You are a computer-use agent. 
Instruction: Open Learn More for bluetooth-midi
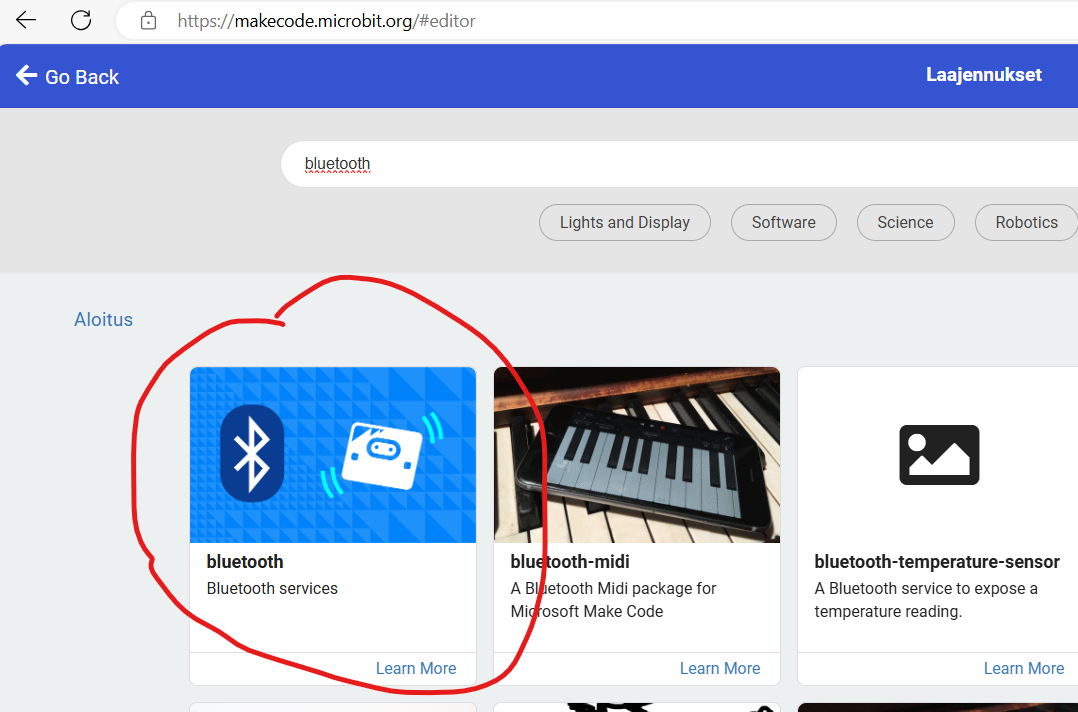coord(720,668)
